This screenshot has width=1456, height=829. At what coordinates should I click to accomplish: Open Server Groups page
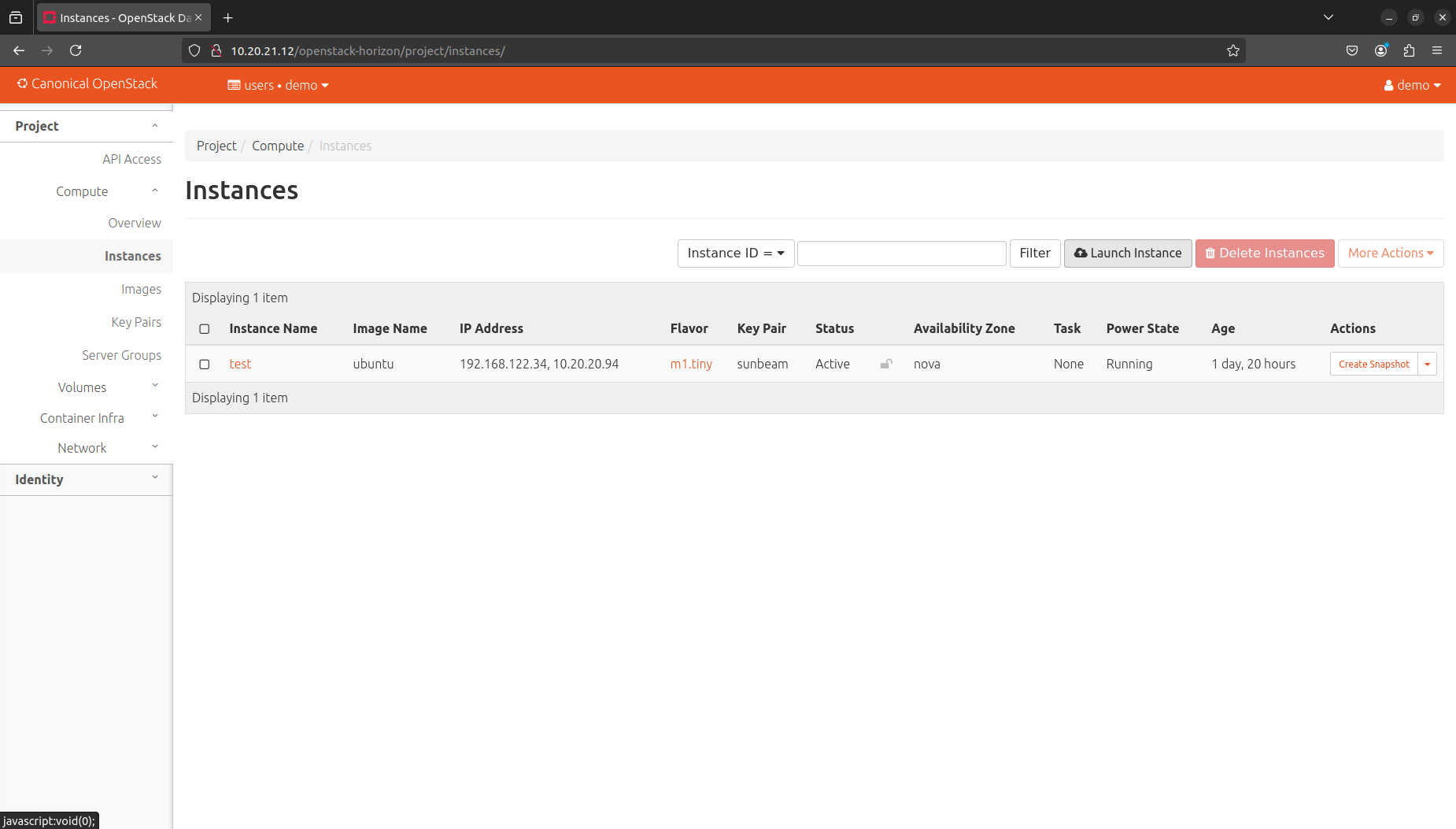(121, 355)
